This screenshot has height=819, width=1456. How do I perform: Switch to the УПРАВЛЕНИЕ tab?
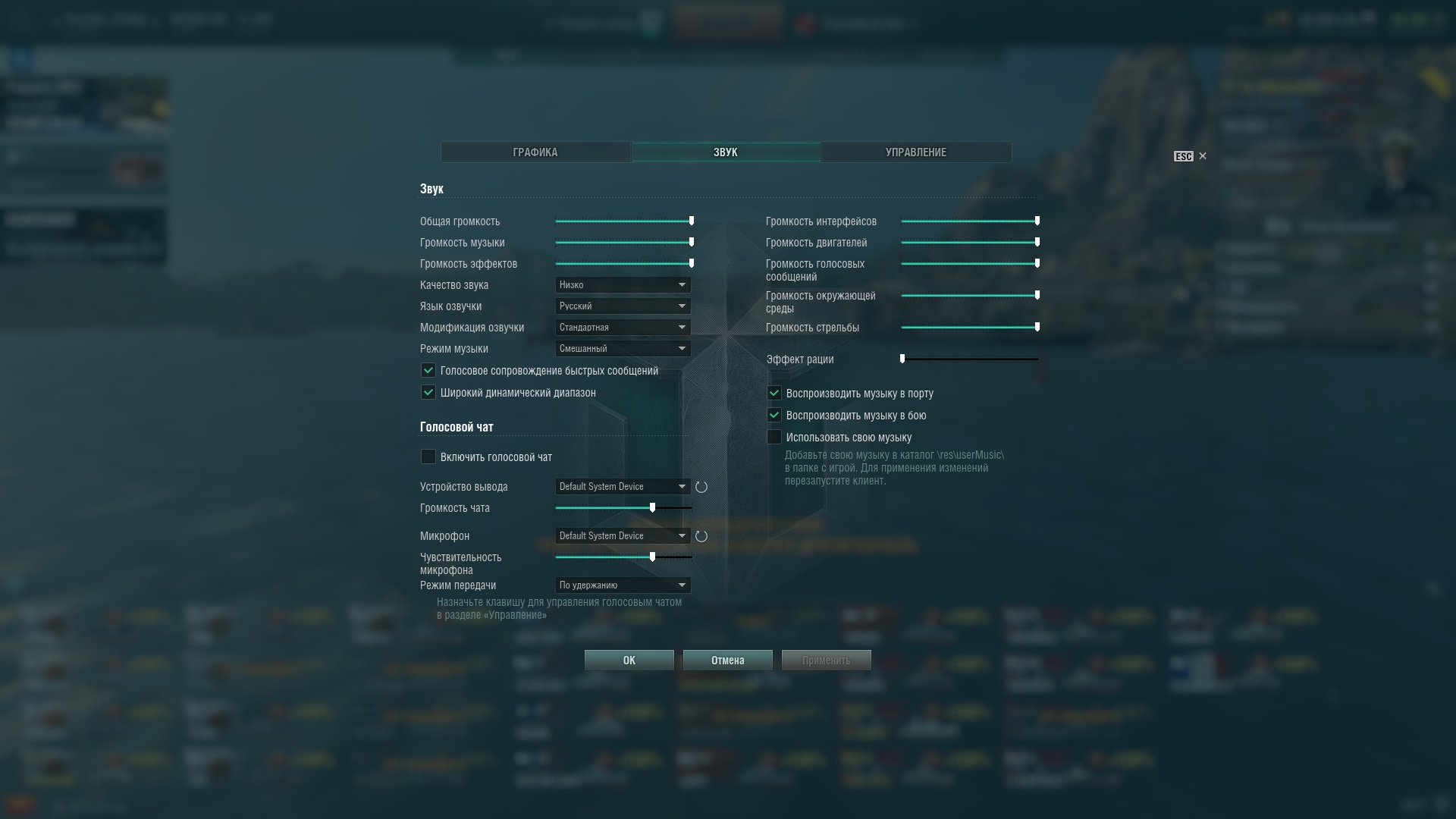coord(916,152)
